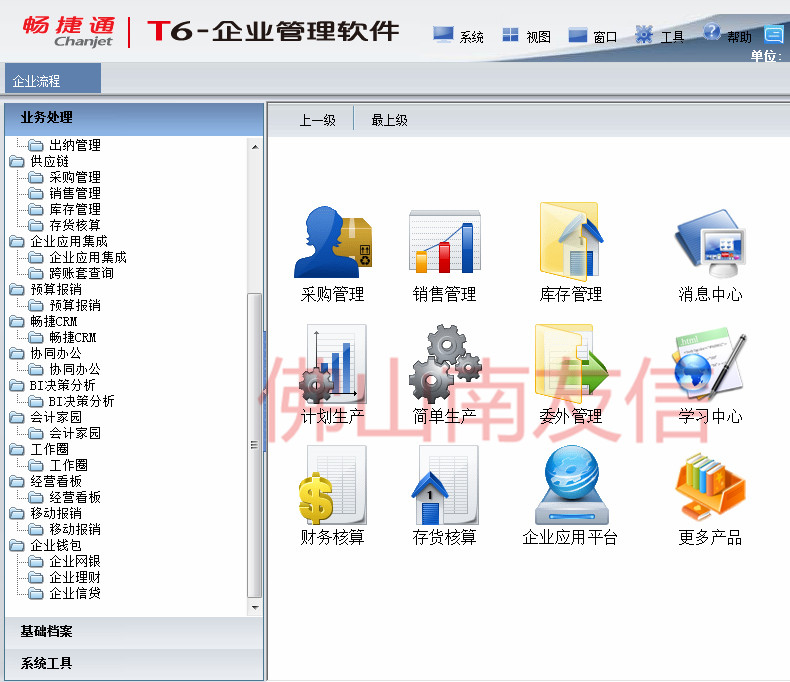Launch the 企业应用平台 globe icon
This screenshot has width=790, height=682.
[x=571, y=485]
